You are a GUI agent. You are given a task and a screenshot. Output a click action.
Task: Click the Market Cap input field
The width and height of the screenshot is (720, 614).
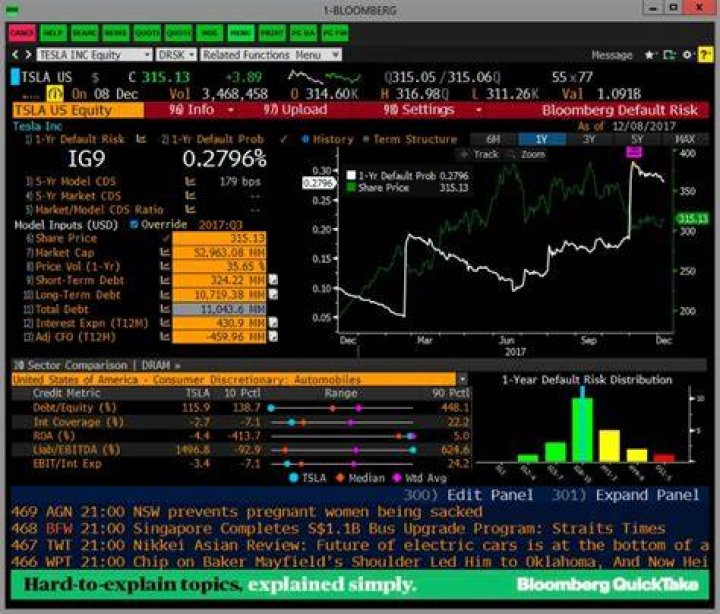219,253
